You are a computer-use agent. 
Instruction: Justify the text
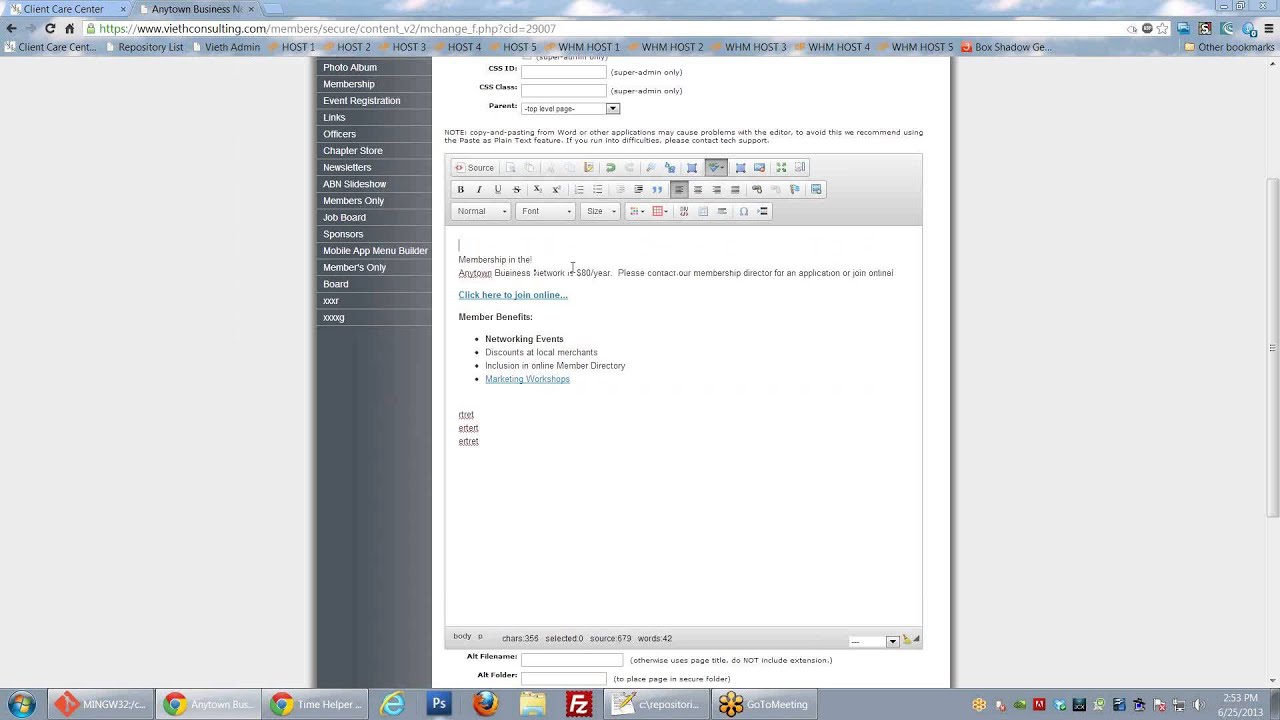pos(735,189)
